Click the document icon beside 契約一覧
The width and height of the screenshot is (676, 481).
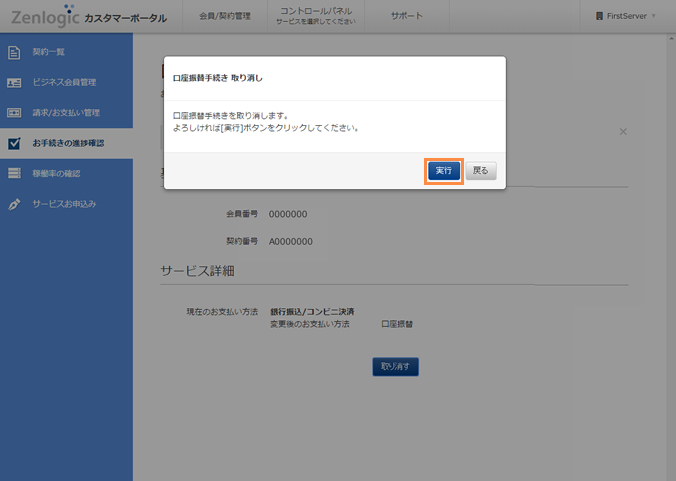coord(14,52)
